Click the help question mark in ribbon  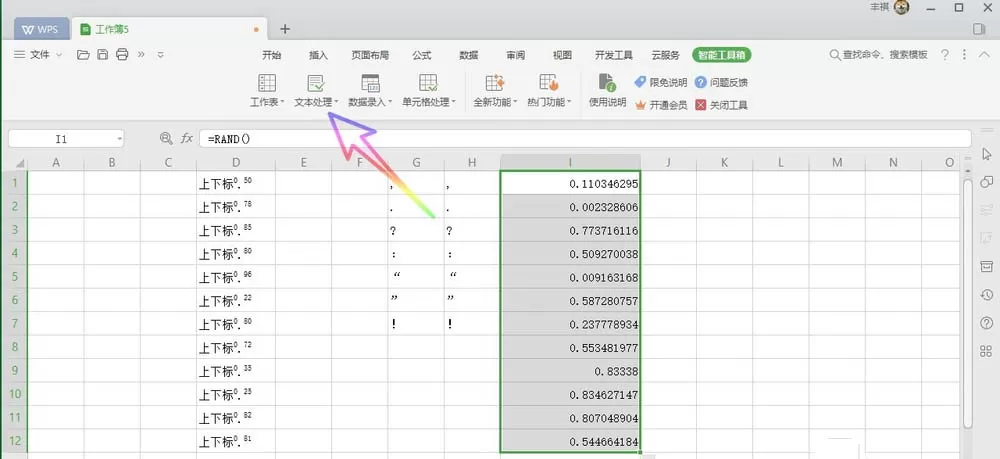point(945,55)
